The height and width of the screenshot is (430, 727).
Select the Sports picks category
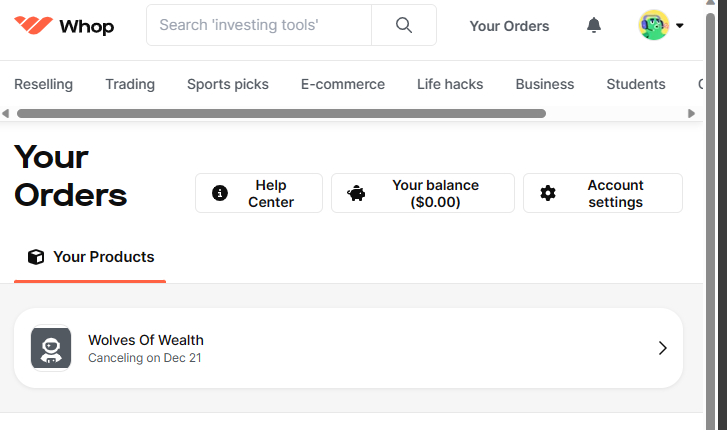coord(228,84)
